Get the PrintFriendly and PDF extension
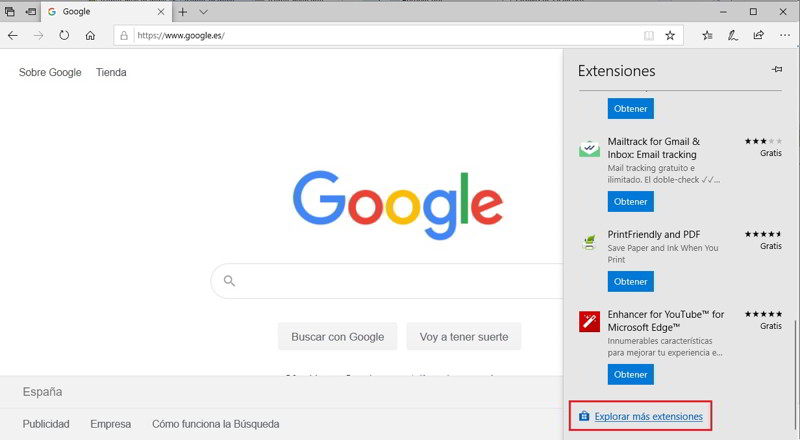This screenshot has width=800, height=440. pos(630,281)
